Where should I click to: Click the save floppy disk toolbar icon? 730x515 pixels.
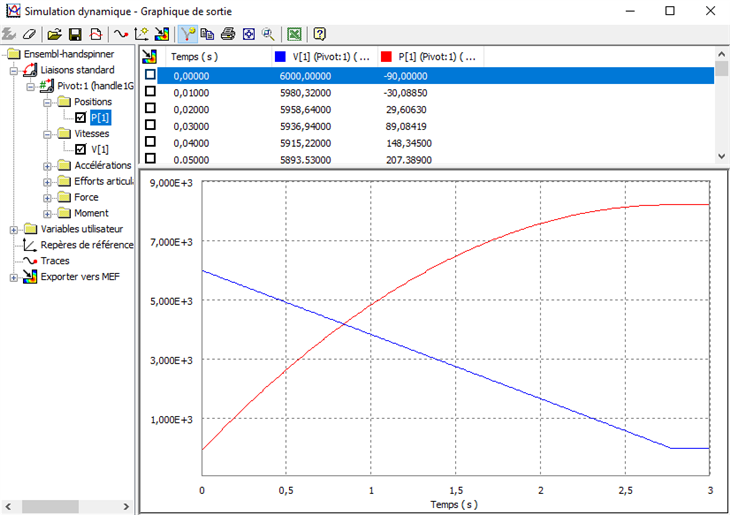coord(75,34)
